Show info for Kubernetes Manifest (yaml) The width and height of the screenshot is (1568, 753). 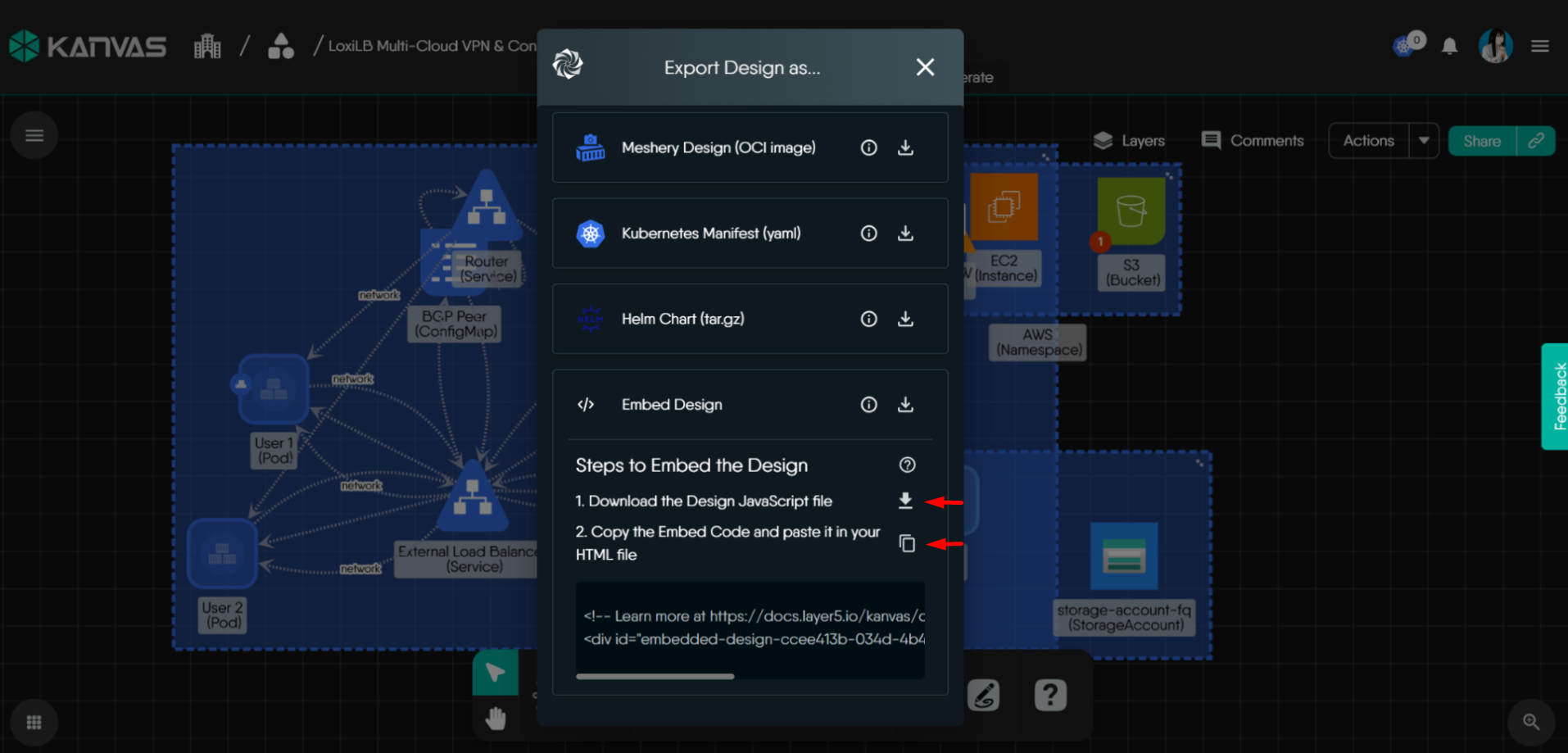(868, 234)
